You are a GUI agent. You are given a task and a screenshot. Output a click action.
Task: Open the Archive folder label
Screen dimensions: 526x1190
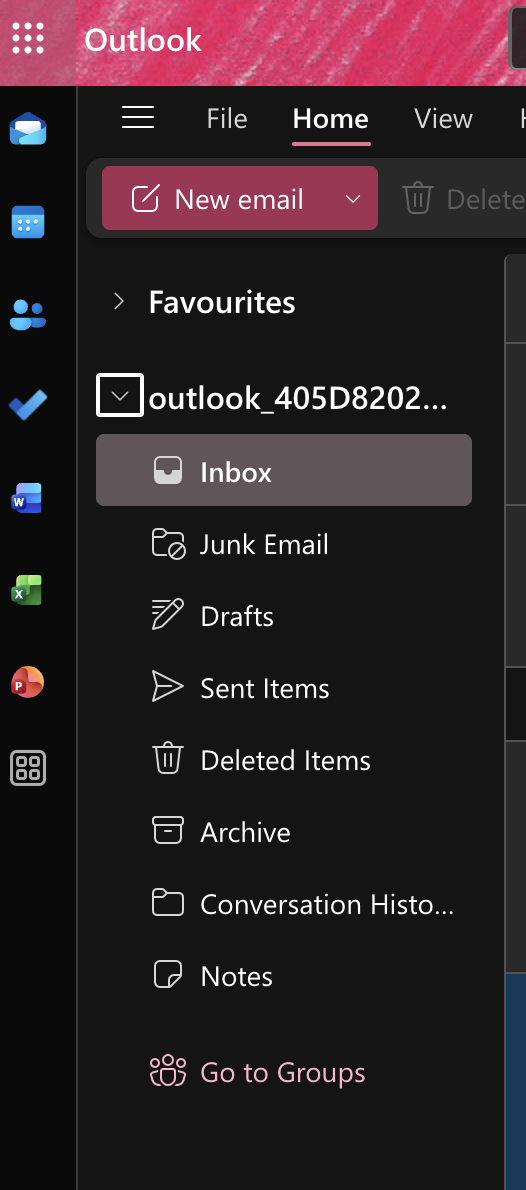(x=245, y=833)
